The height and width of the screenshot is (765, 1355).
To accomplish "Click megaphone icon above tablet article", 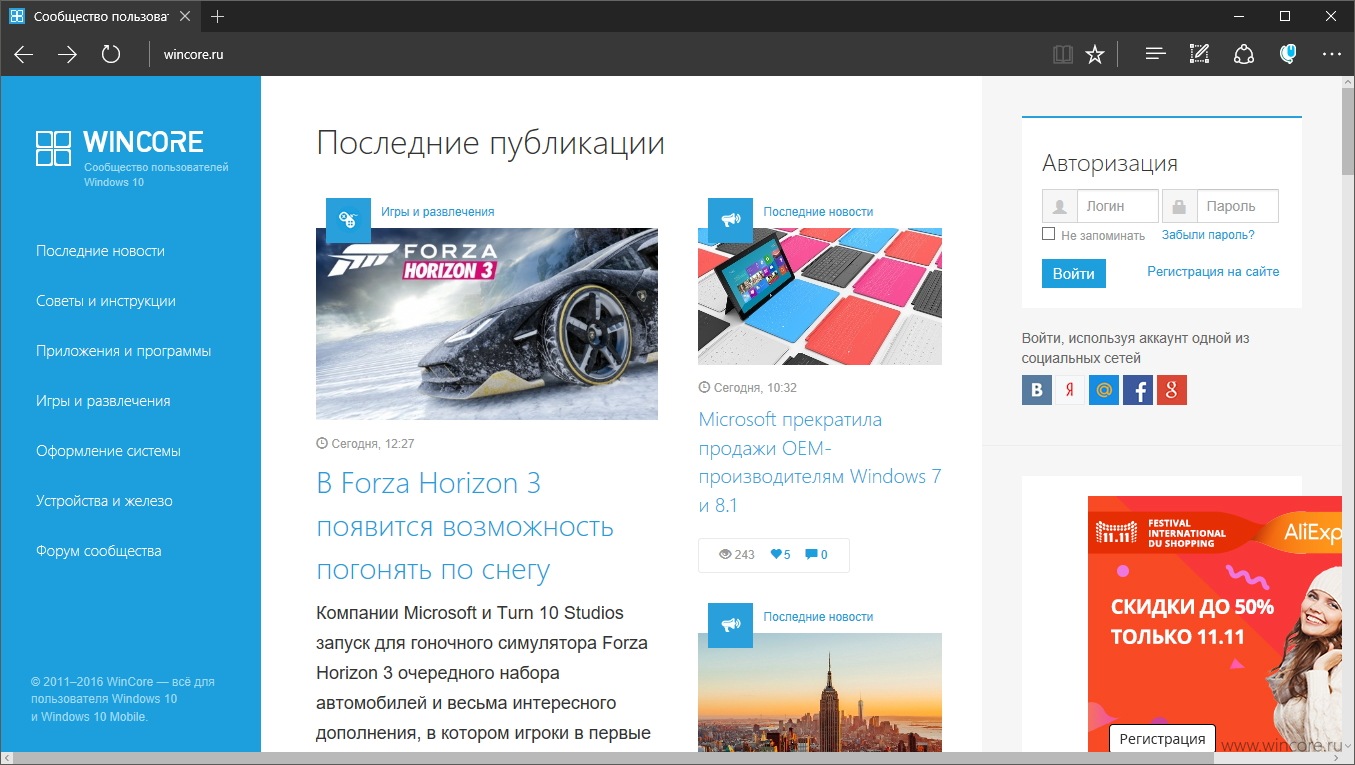I will [730, 220].
